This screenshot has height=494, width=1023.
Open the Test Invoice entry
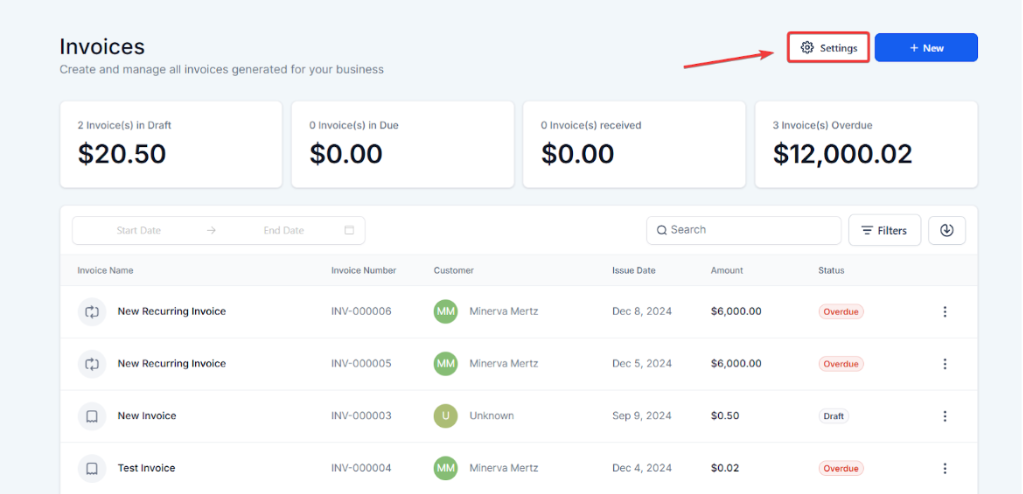[146, 468]
